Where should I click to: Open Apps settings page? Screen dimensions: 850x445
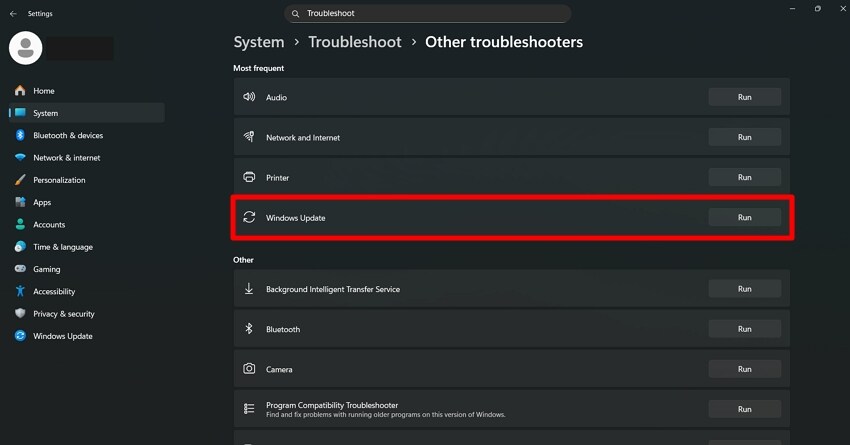click(87, 202)
